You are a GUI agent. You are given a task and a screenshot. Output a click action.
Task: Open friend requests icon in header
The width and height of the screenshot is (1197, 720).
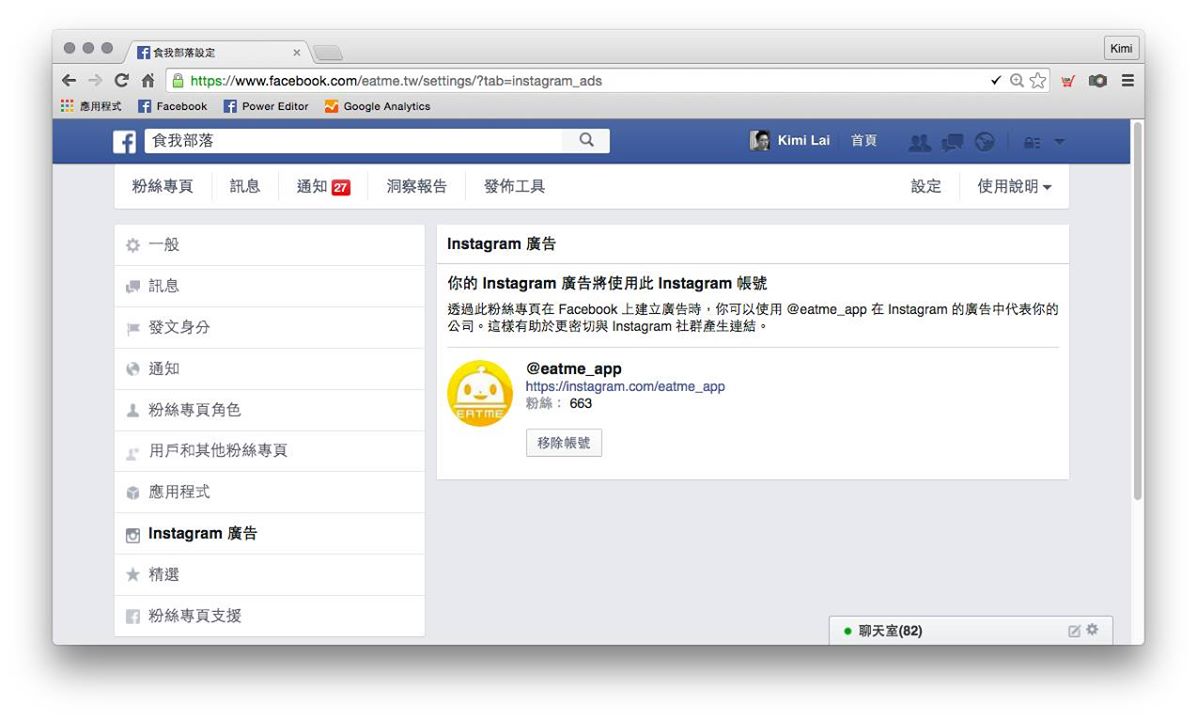919,142
